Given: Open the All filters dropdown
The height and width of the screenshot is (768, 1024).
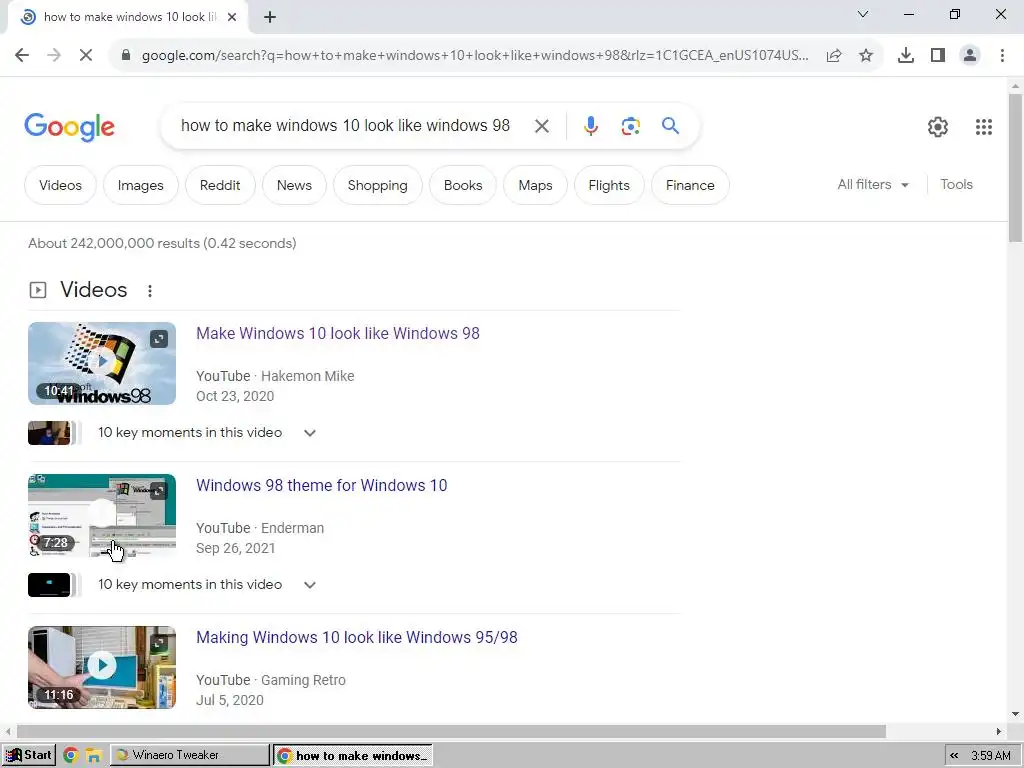Looking at the screenshot, I should [873, 185].
